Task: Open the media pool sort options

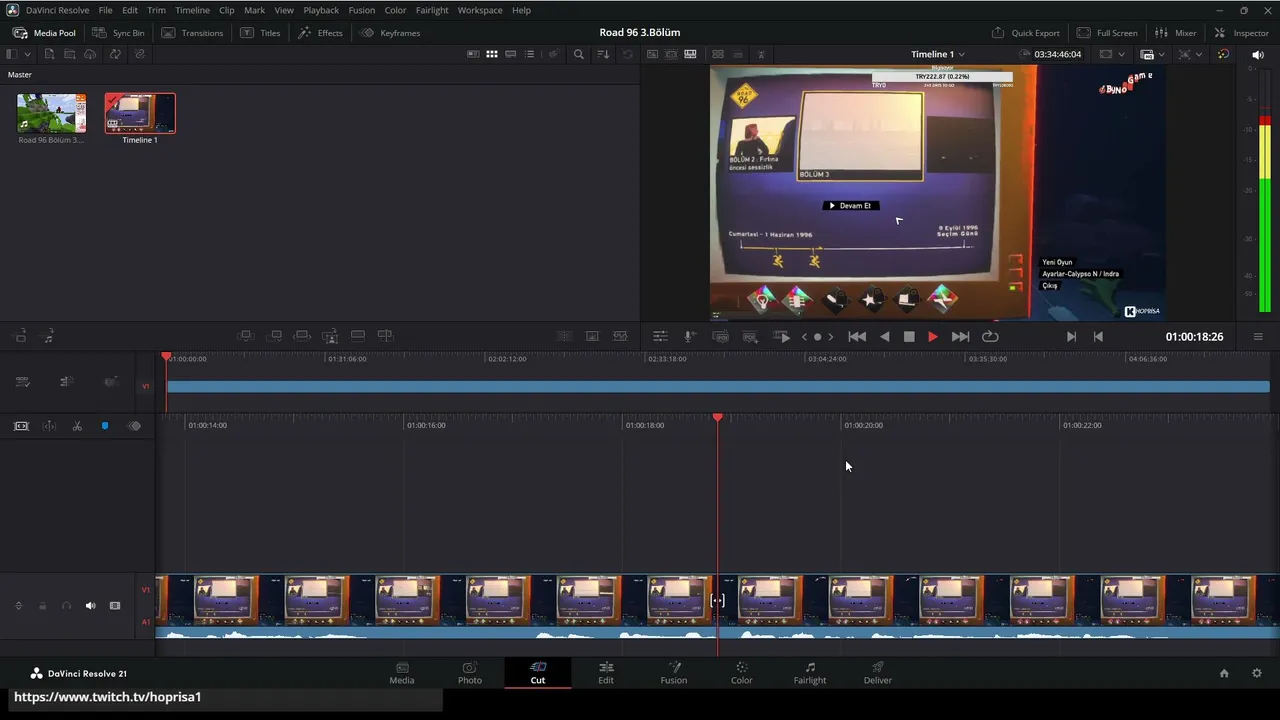Action: click(603, 54)
